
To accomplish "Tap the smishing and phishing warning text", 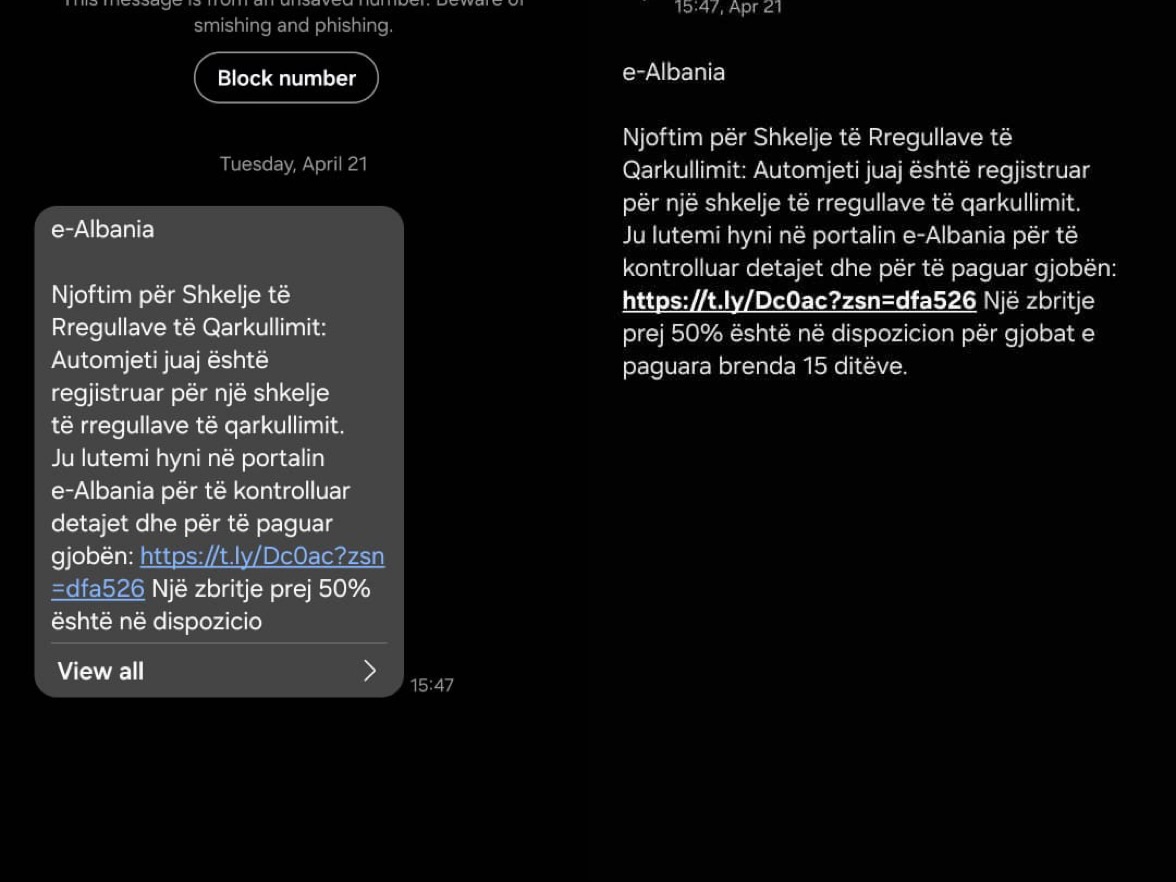I will click(x=293, y=25).
